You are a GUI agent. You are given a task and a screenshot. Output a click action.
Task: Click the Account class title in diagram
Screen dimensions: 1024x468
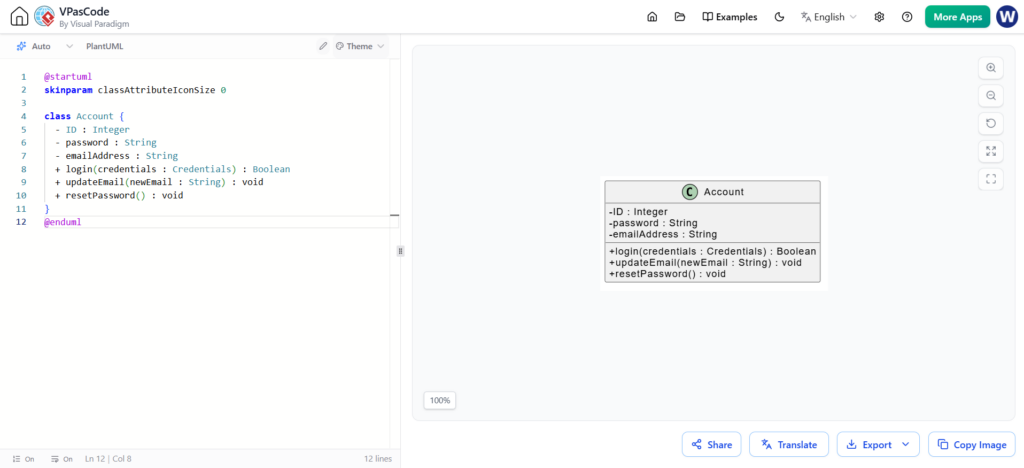pos(724,192)
